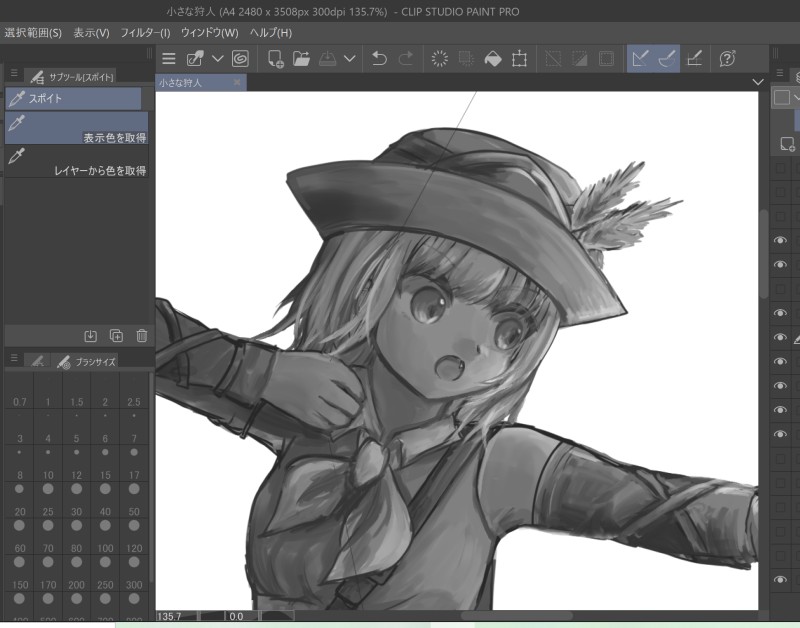
Task: Open the フィルター(I) menu
Action: (145, 33)
